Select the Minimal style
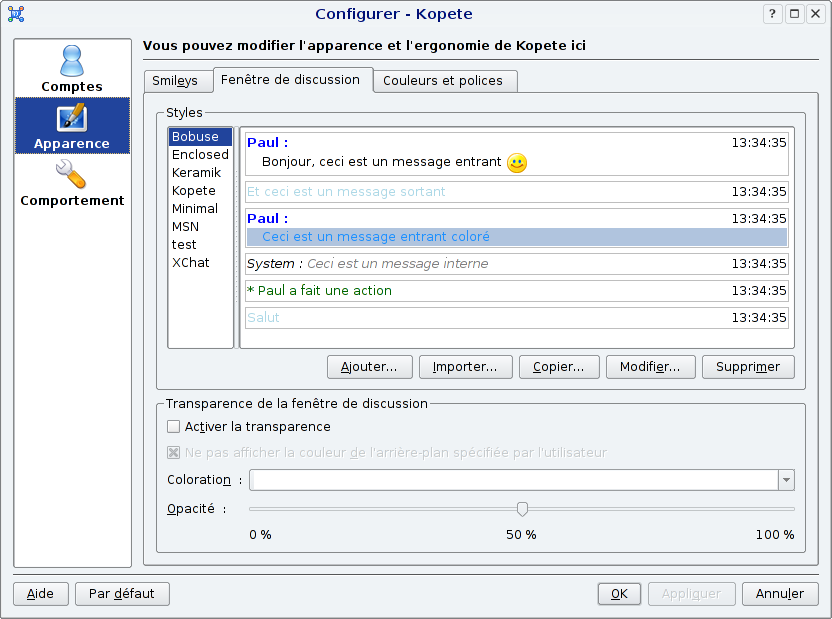This screenshot has width=832, height=619. [x=201, y=208]
